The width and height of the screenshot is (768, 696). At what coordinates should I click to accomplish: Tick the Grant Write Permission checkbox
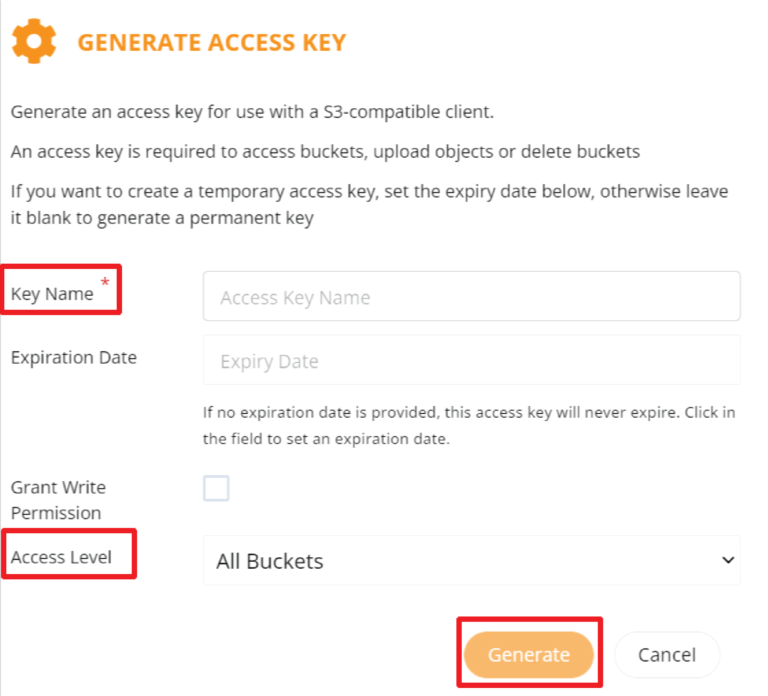(216, 488)
